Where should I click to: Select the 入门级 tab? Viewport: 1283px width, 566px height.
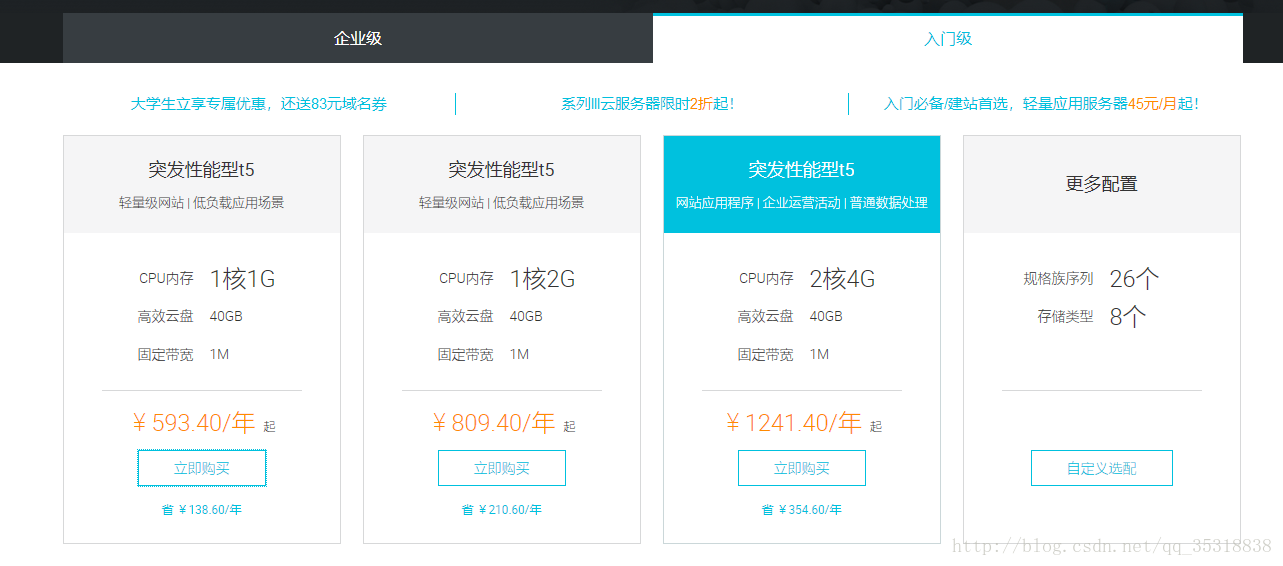click(948, 39)
